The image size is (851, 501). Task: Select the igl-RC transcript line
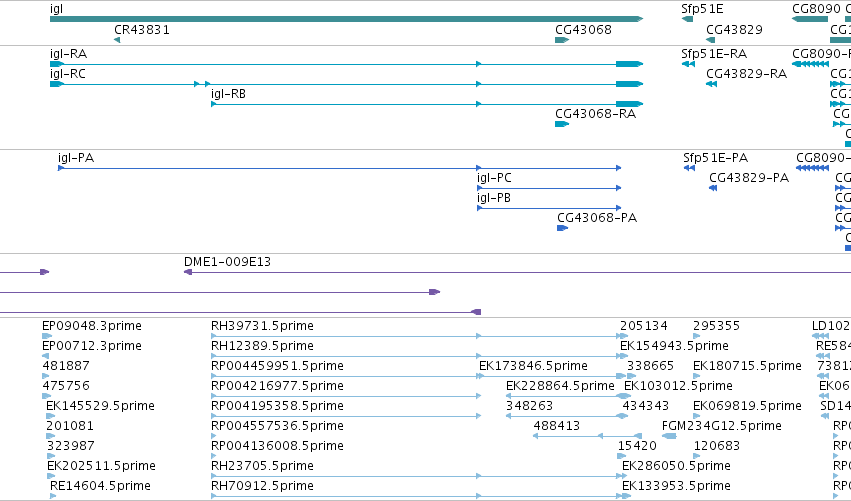click(x=346, y=84)
